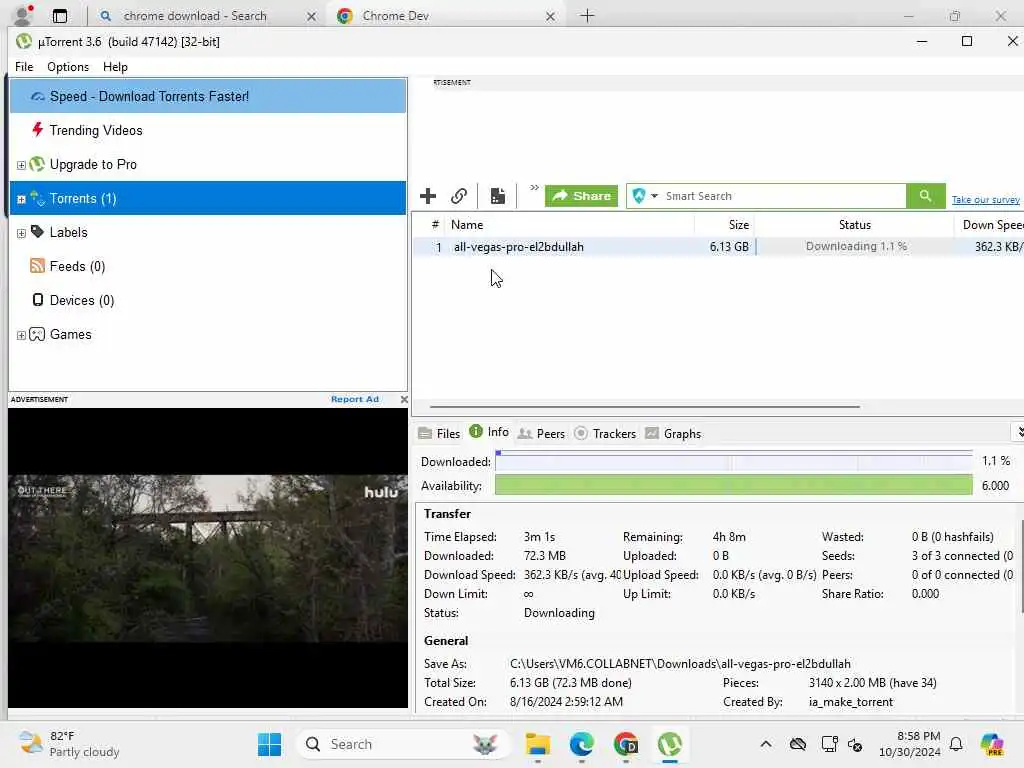
Task: Click the green search magnifier button
Action: click(x=925, y=196)
